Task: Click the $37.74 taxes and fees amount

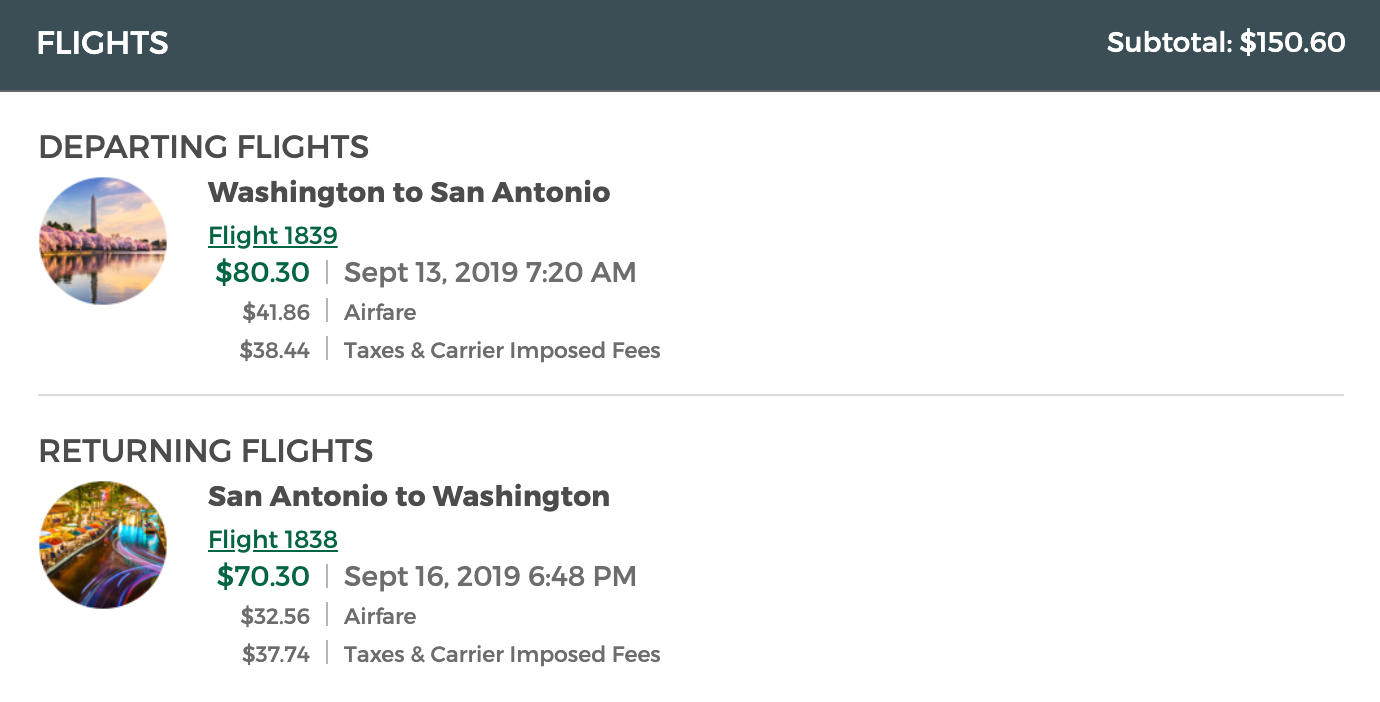Action: coord(276,654)
